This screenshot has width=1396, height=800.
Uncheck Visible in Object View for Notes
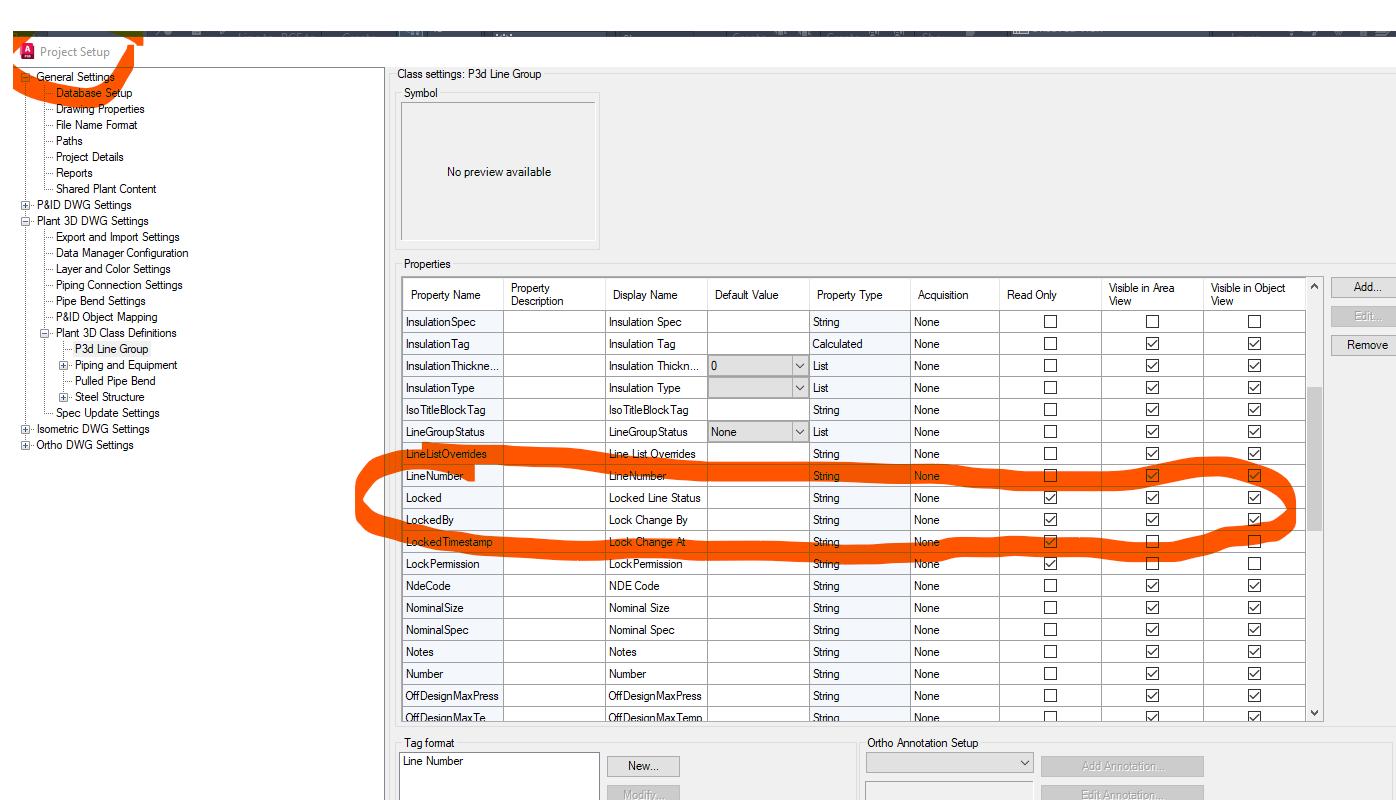[x=1254, y=651]
